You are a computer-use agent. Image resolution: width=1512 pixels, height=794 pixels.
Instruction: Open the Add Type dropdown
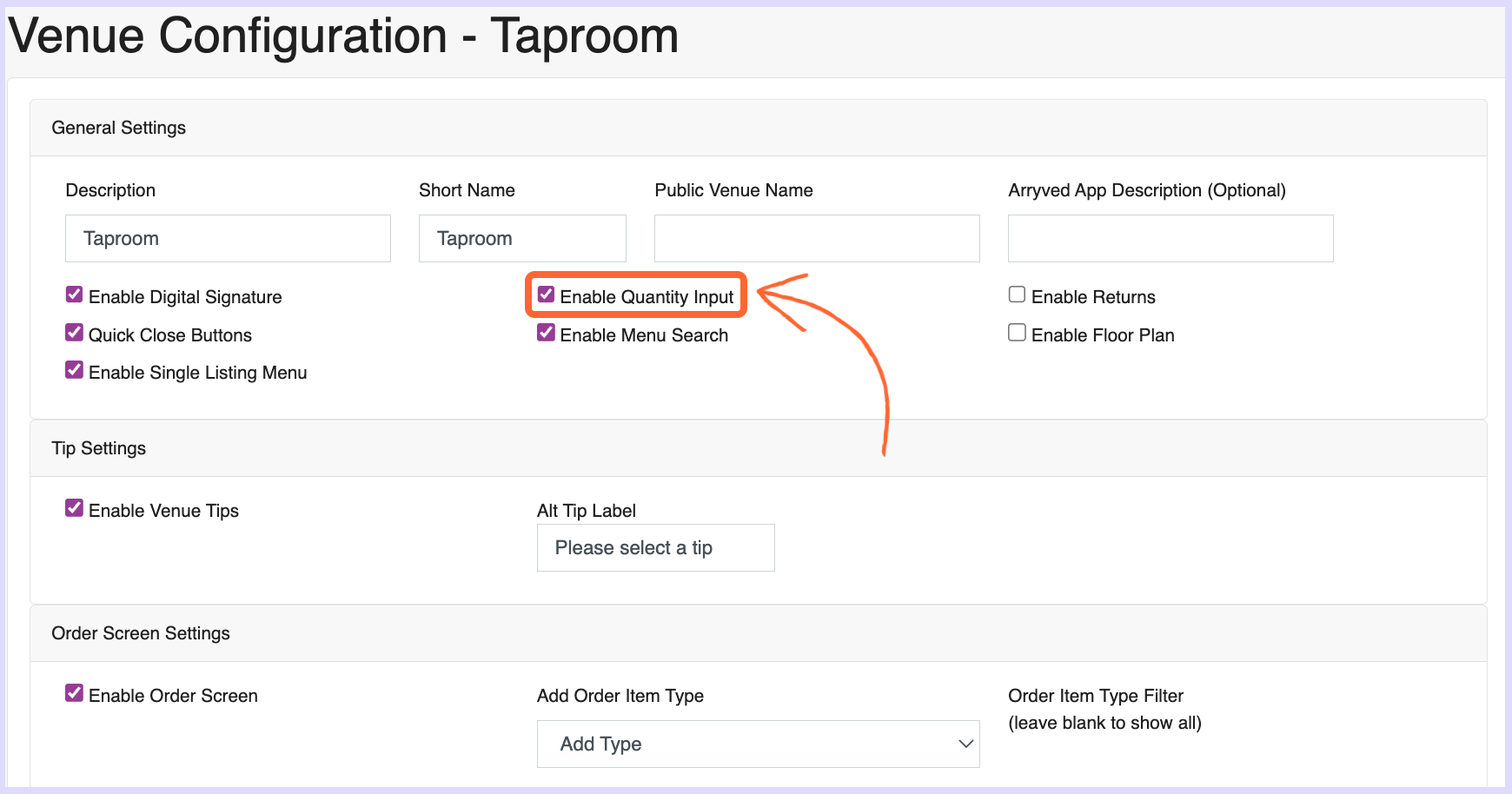(x=758, y=744)
